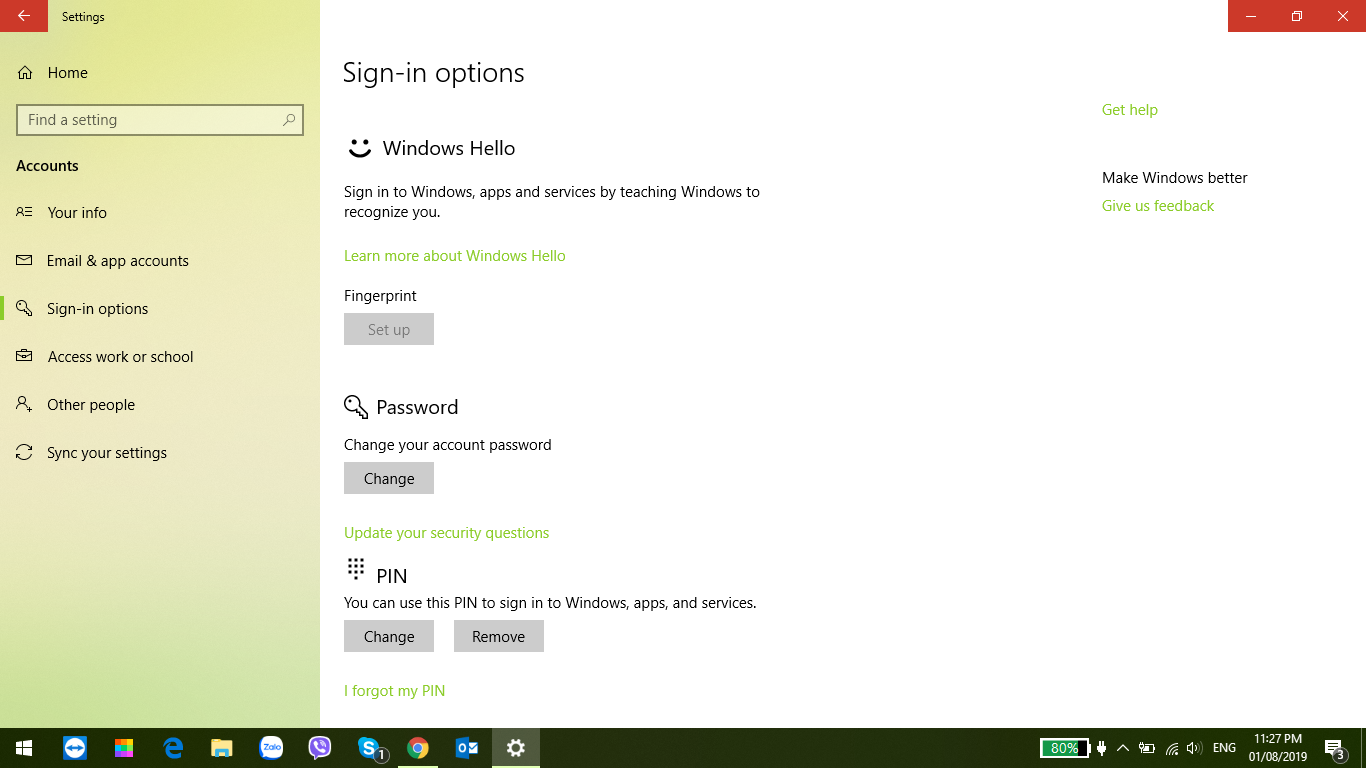
Task: Click the Remove PIN button
Action: click(x=499, y=636)
